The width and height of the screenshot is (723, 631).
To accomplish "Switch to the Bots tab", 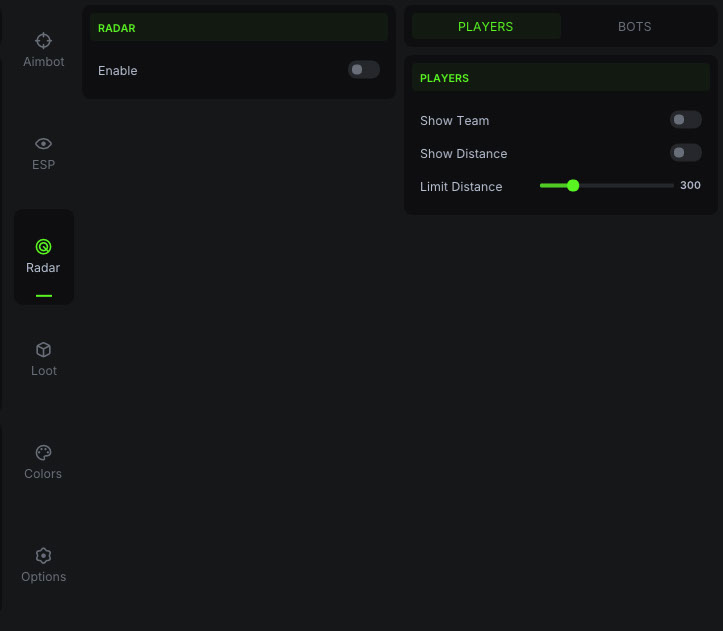I will (634, 27).
